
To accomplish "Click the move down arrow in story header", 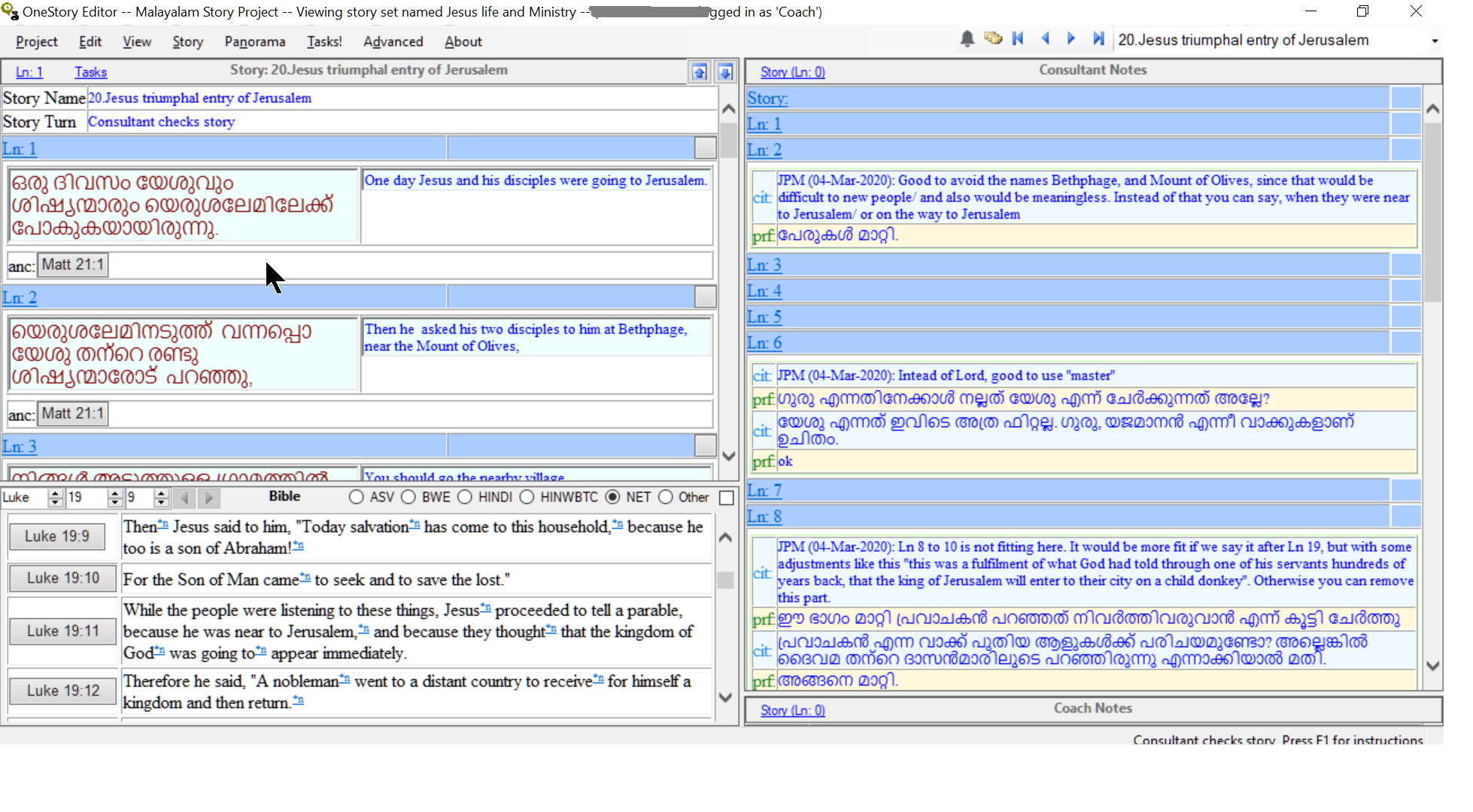I will pyautogui.click(x=725, y=72).
